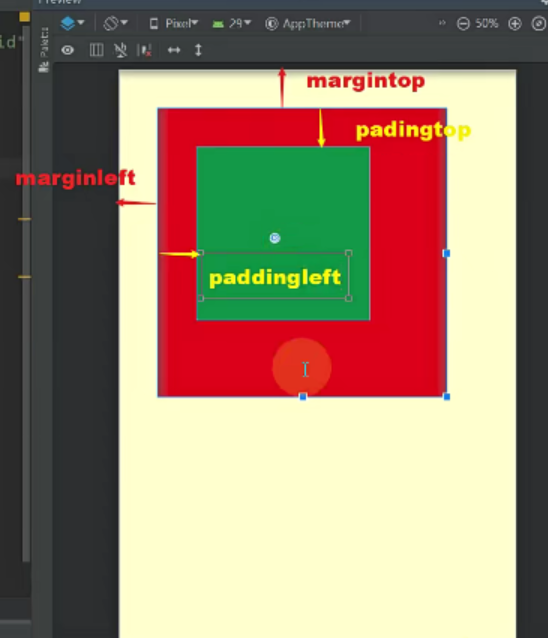
Task: Open the API 29 version dropdown
Action: (231, 24)
